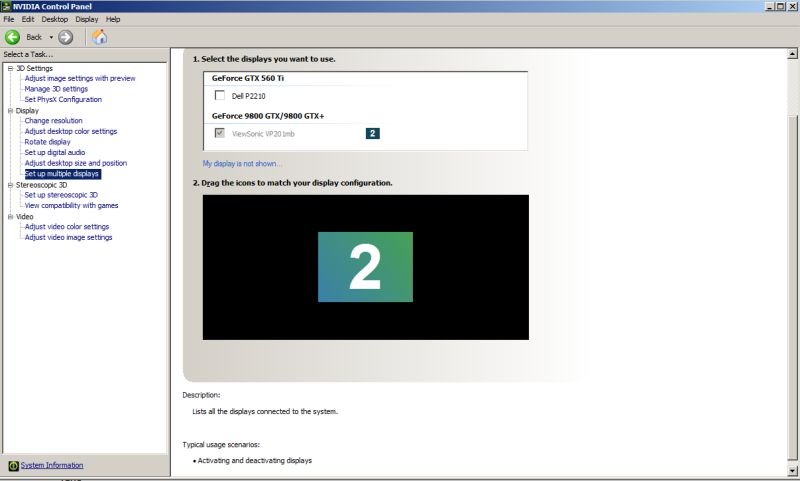The height and width of the screenshot is (481, 800).
Task: Open Manage 3D settings
Action: pyautogui.click(x=56, y=89)
